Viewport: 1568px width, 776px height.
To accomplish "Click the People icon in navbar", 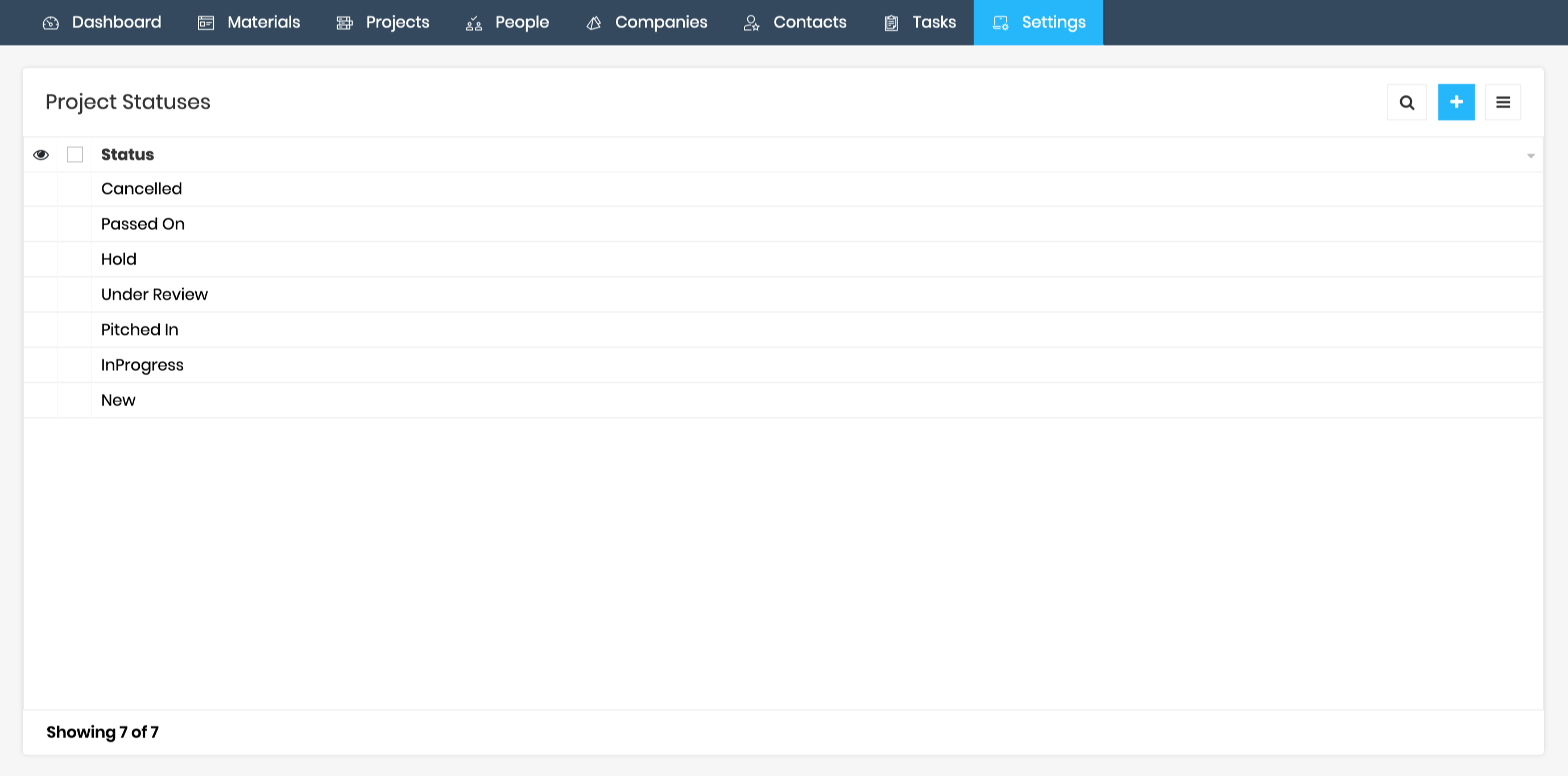I will (474, 23).
